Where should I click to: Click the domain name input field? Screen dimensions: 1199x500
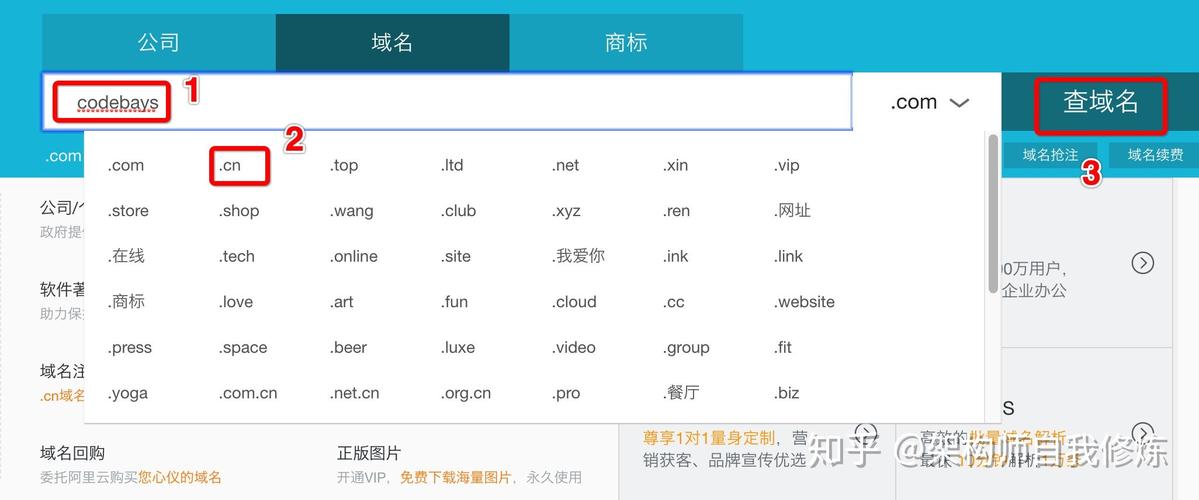(447, 102)
